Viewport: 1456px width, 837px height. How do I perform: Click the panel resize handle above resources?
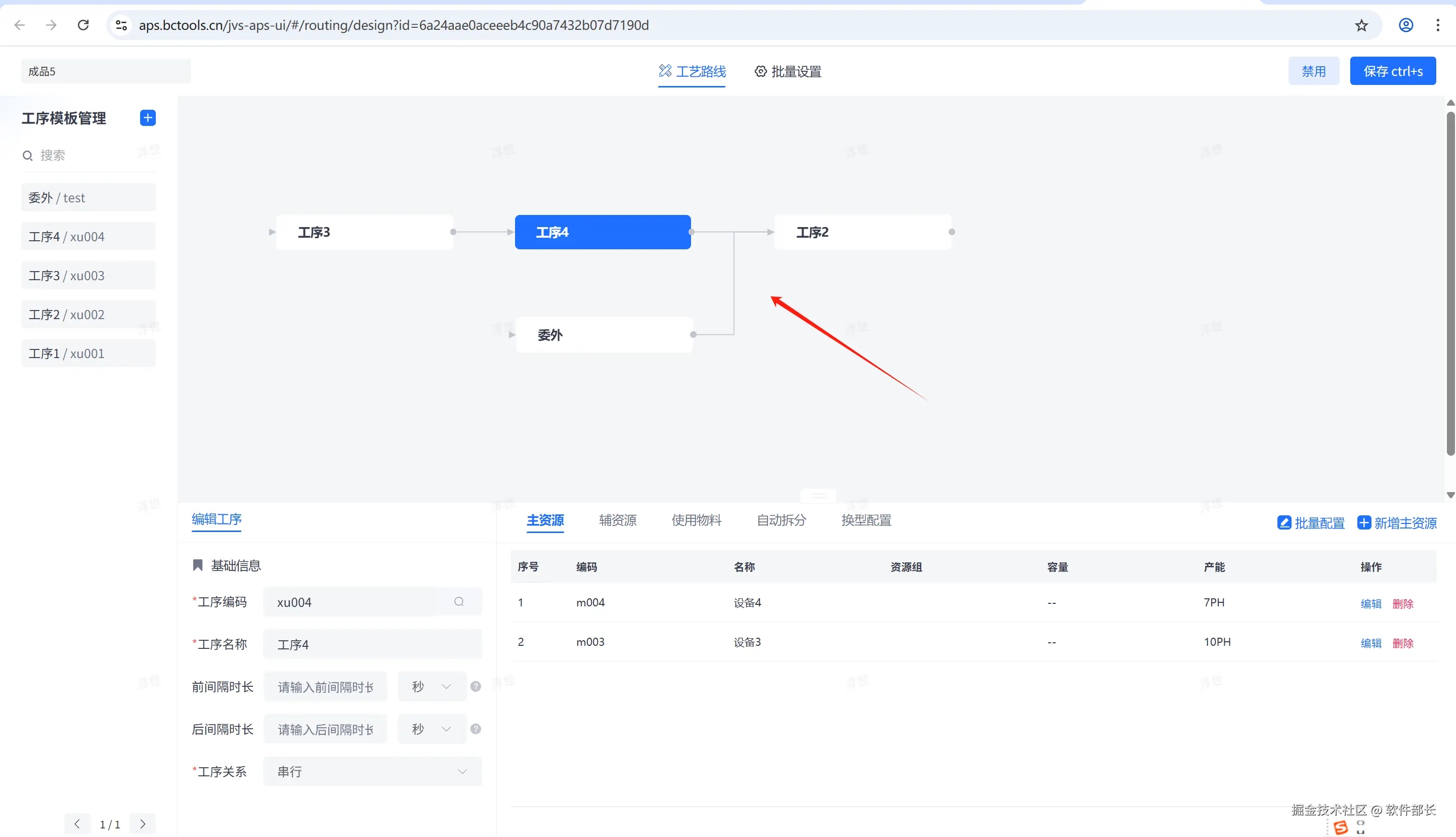pos(818,495)
